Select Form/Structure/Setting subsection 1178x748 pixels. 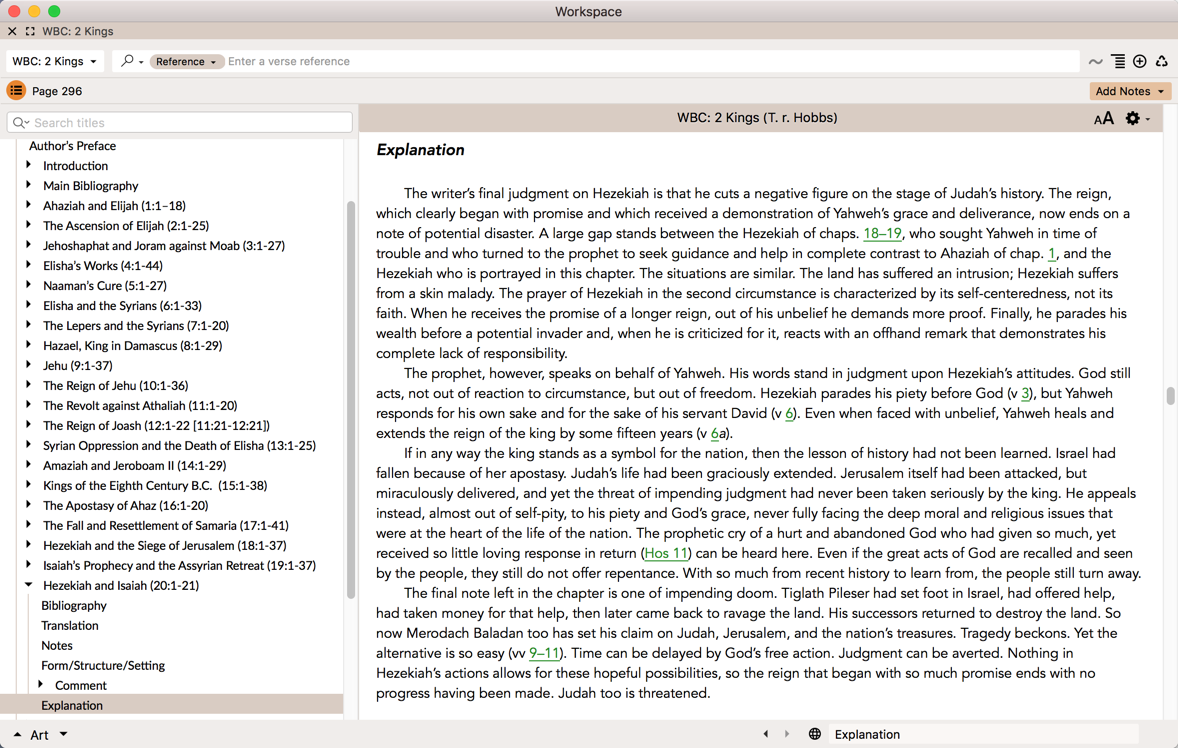(103, 665)
